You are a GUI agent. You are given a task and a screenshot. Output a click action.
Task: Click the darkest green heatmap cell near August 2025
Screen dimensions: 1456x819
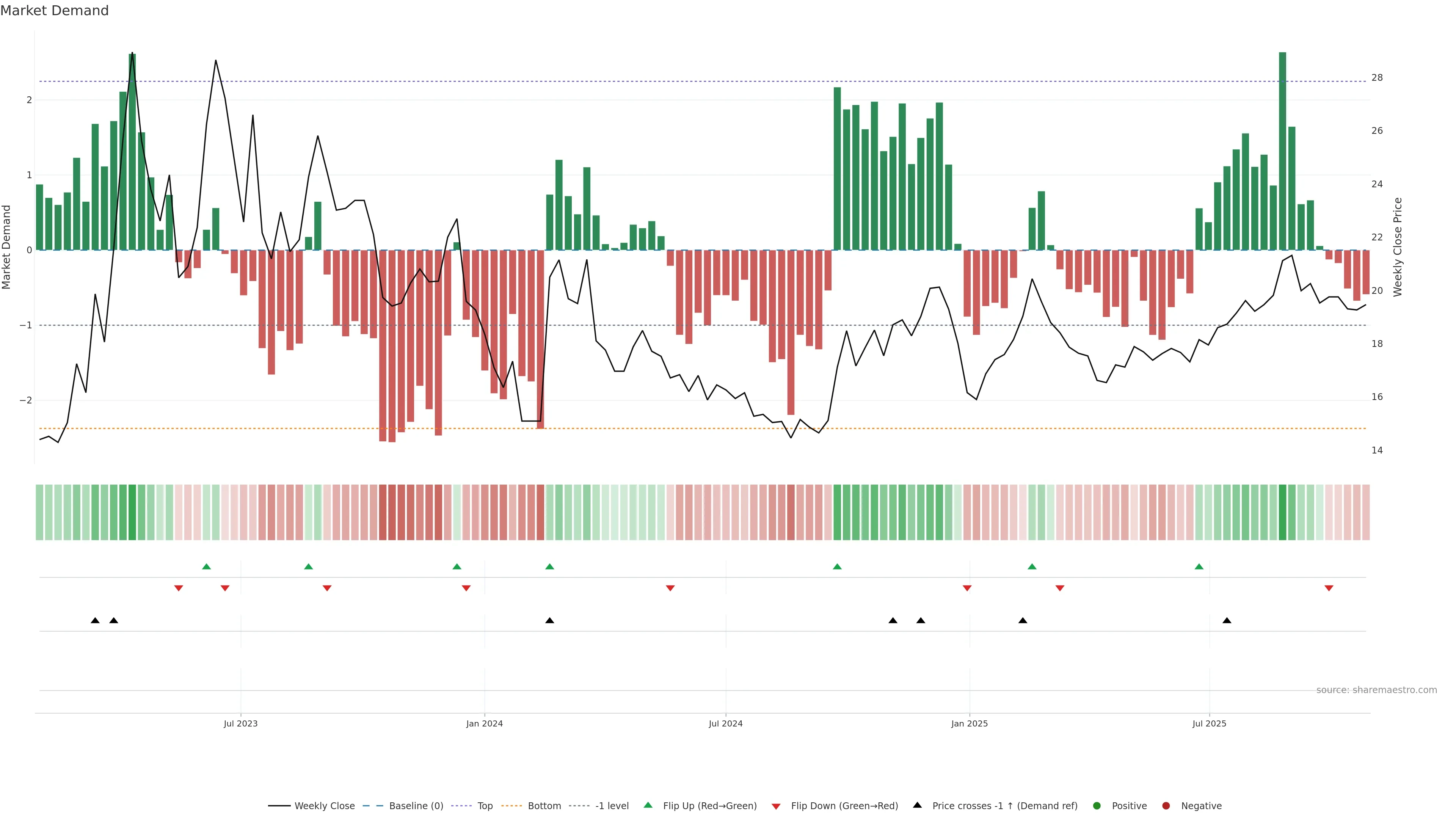(x=1282, y=512)
